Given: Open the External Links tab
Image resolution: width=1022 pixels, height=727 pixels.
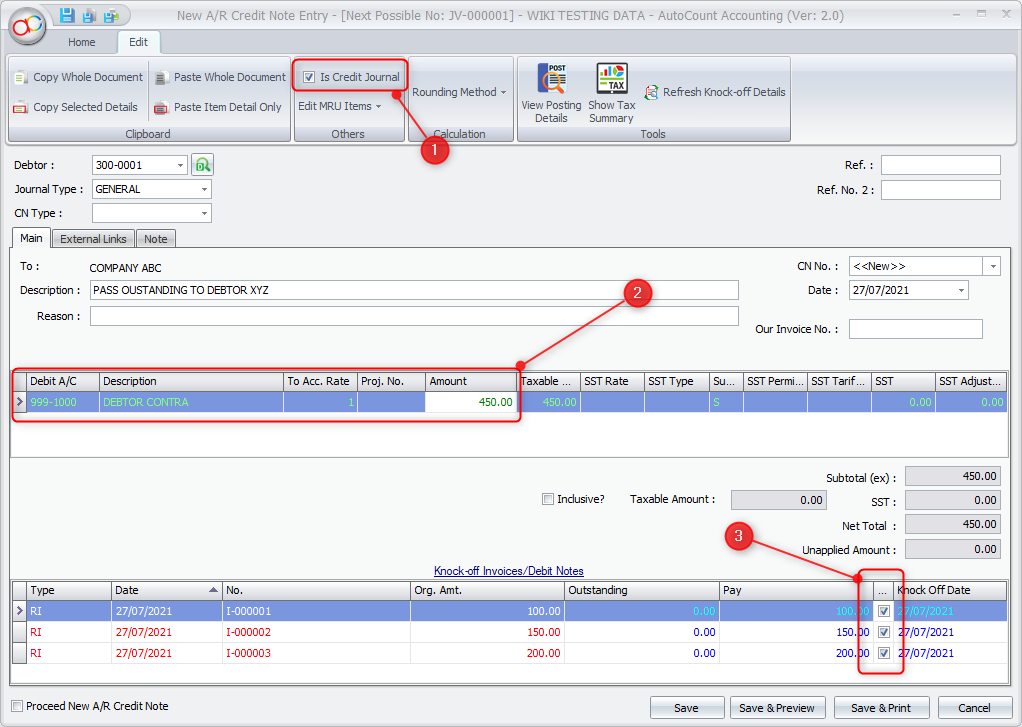Looking at the screenshot, I should pyautogui.click(x=93, y=239).
